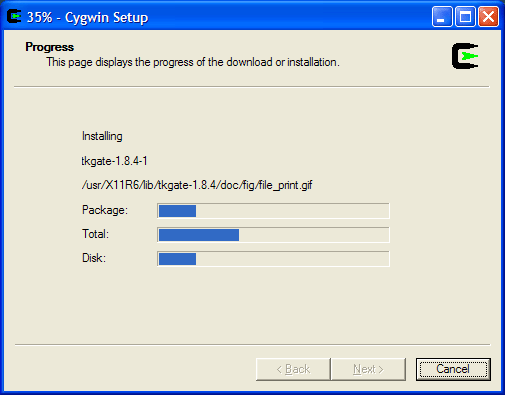Click the 'Total:' label
The image size is (505, 395).
(96, 234)
